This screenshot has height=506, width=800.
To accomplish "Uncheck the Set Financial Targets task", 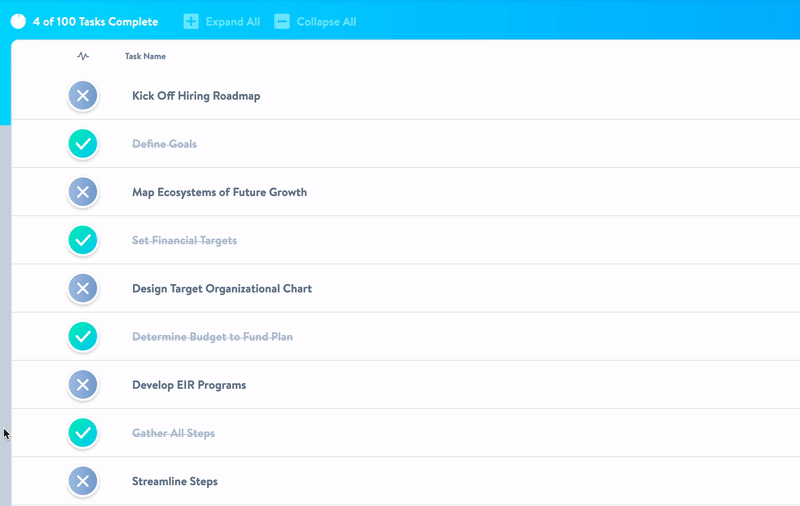I will click(83, 240).
